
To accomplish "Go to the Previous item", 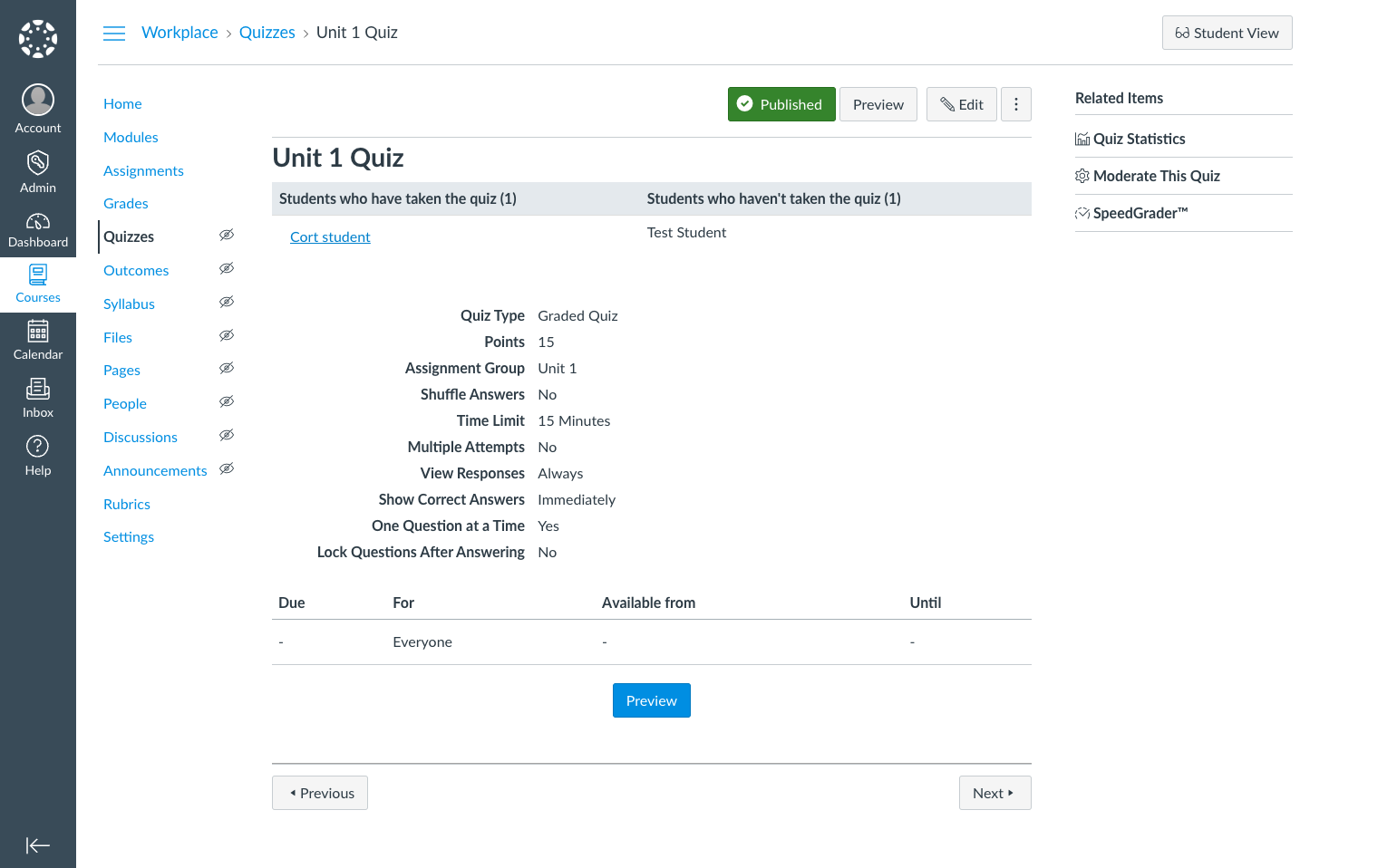I will coord(320,793).
